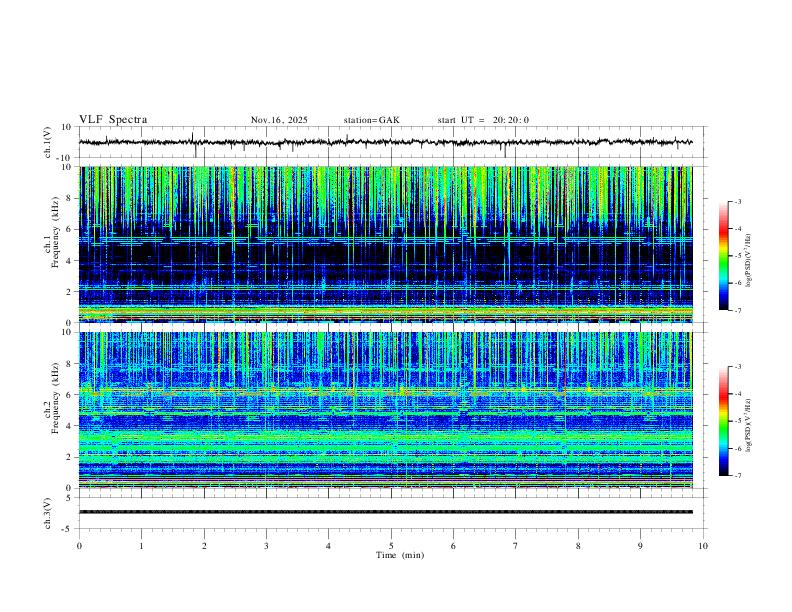Click the '9' tick on the Time axis

coord(640,546)
